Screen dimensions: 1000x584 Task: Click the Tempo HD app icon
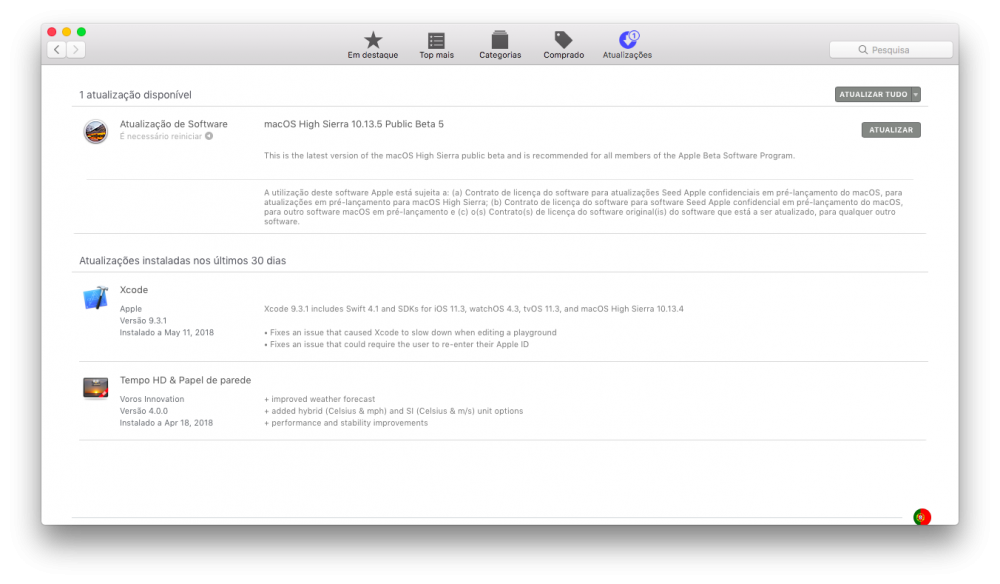pyautogui.click(x=96, y=388)
